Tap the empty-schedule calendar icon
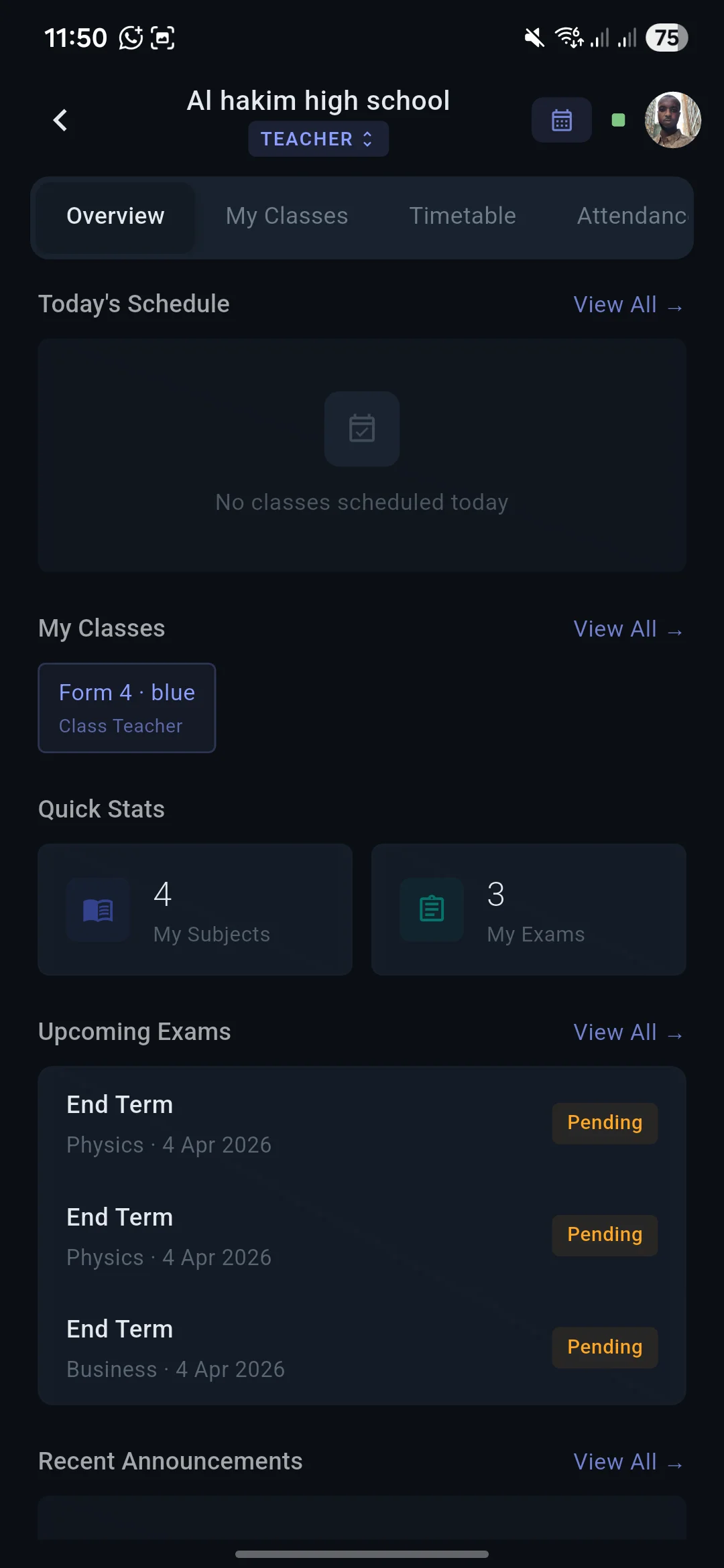The image size is (724, 1568). pyautogui.click(x=361, y=429)
